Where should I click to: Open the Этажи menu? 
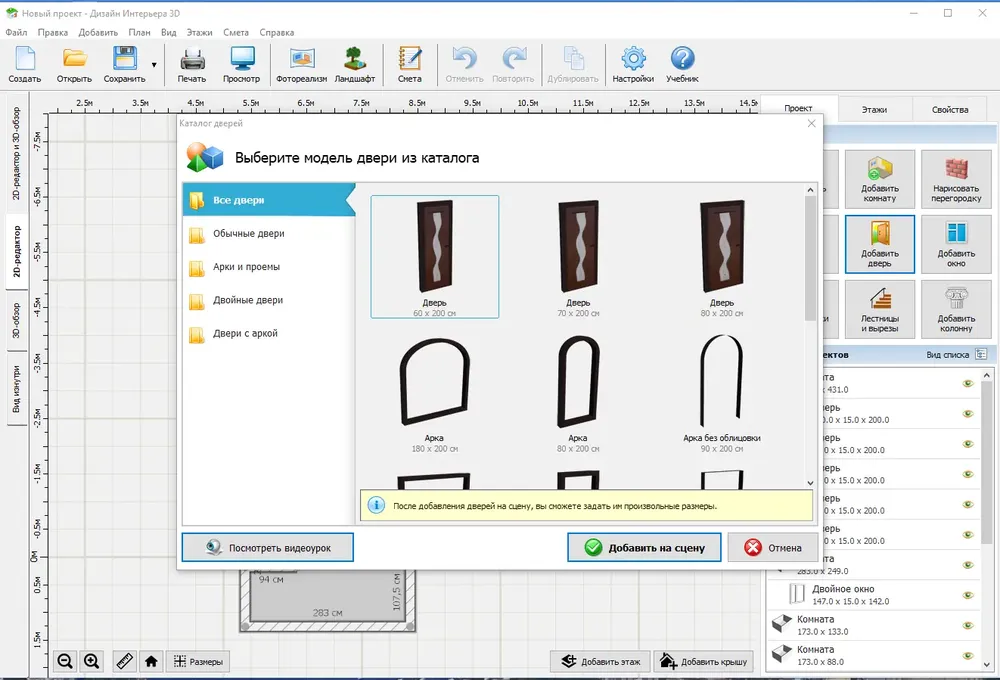(x=199, y=32)
